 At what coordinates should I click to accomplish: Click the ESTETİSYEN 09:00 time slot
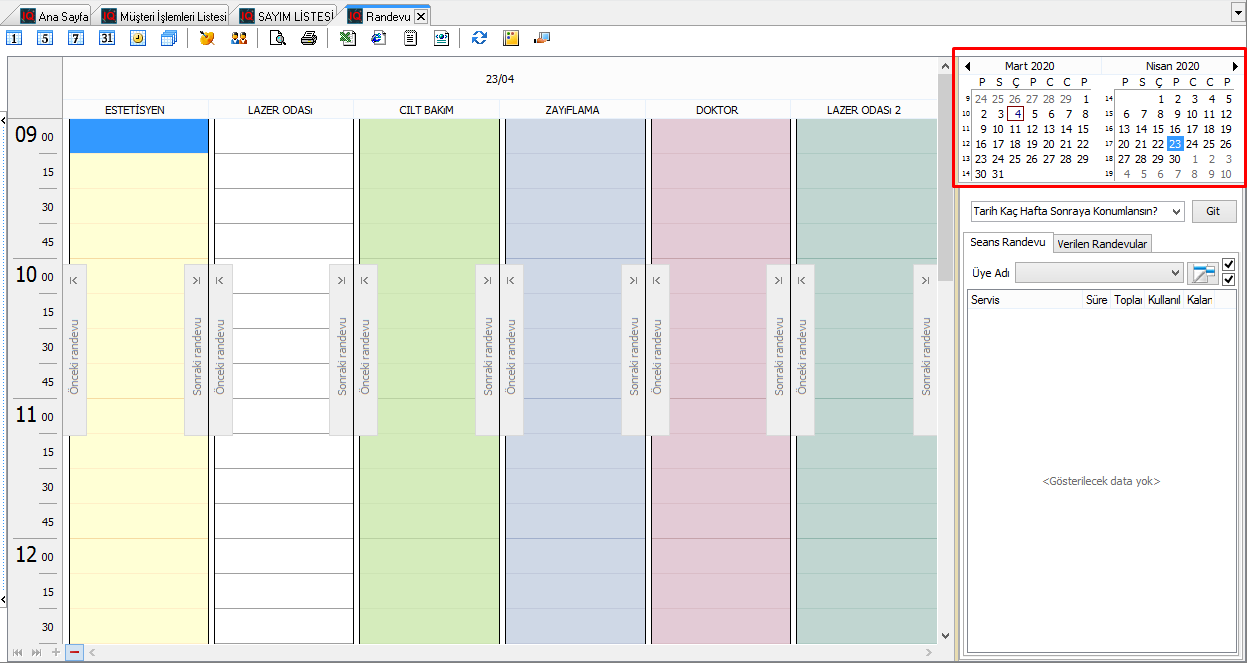coord(138,136)
